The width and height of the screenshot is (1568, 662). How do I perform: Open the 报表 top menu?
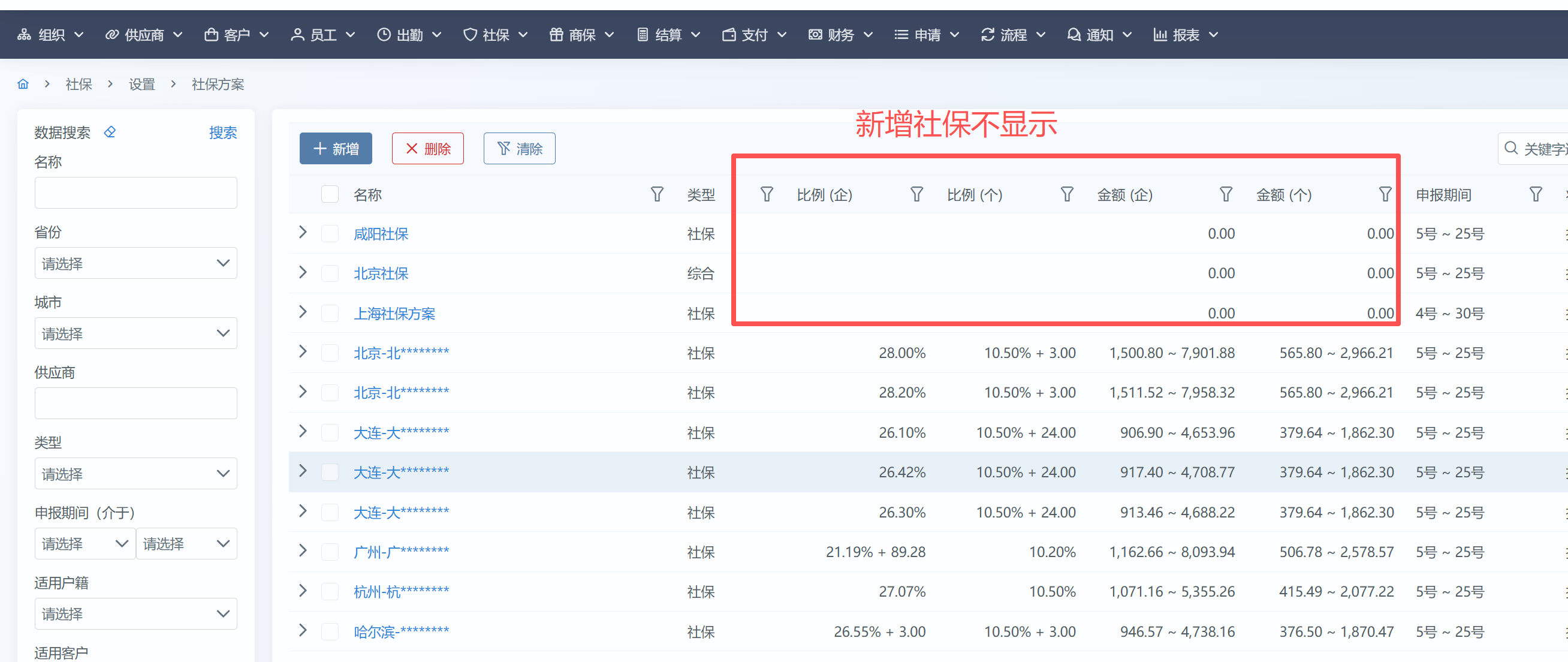pos(1185,35)
